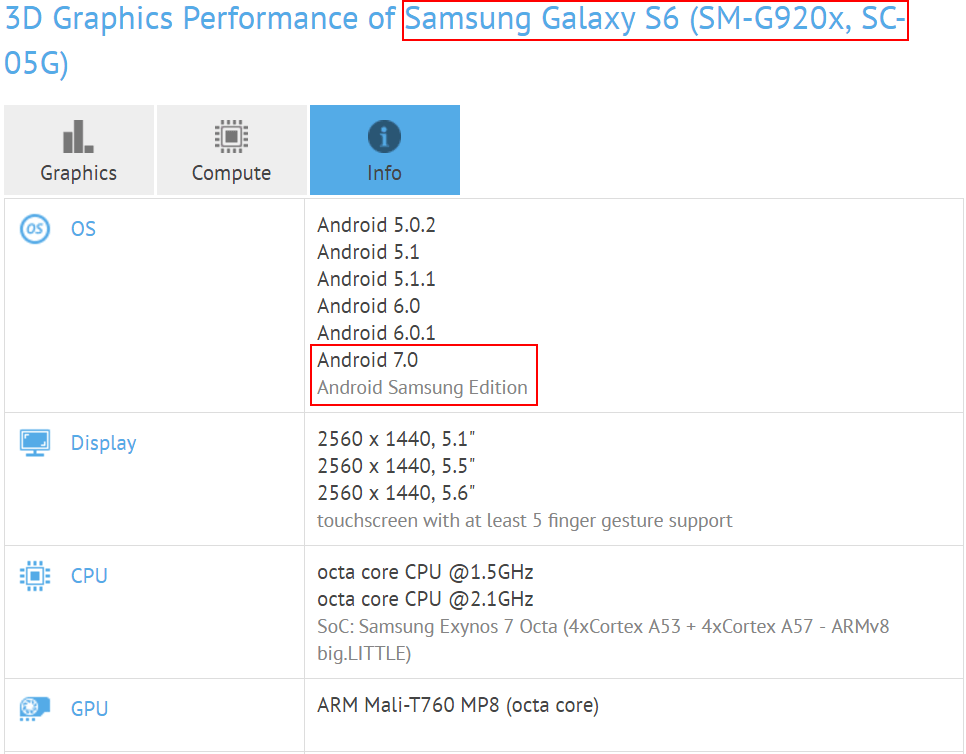Image resolution: width=966 pixels, height=754 pixels.
Task: Click the circled 'i' Info icon
Action: (x=384, y=136)
